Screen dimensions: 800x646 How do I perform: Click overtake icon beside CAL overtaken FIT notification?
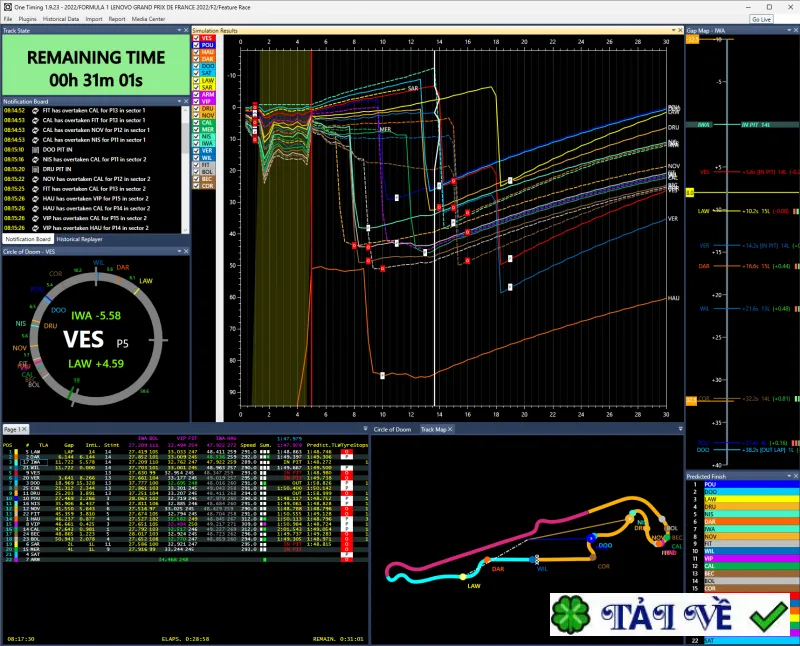pyautogui.click(x=35, y=120)
